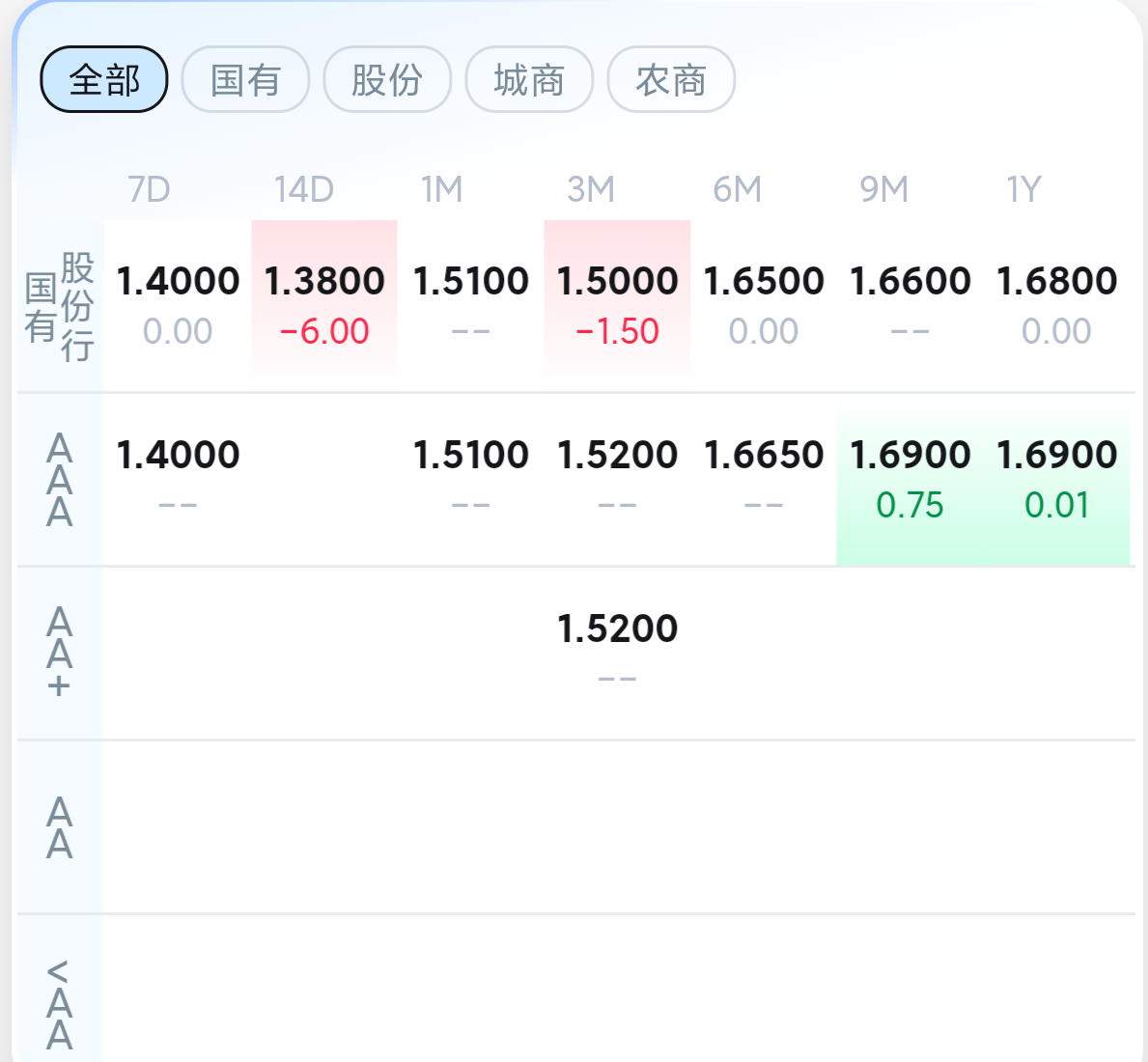Open the 城商 filter tab
1148x1062 pixels.
click(529, 79)
